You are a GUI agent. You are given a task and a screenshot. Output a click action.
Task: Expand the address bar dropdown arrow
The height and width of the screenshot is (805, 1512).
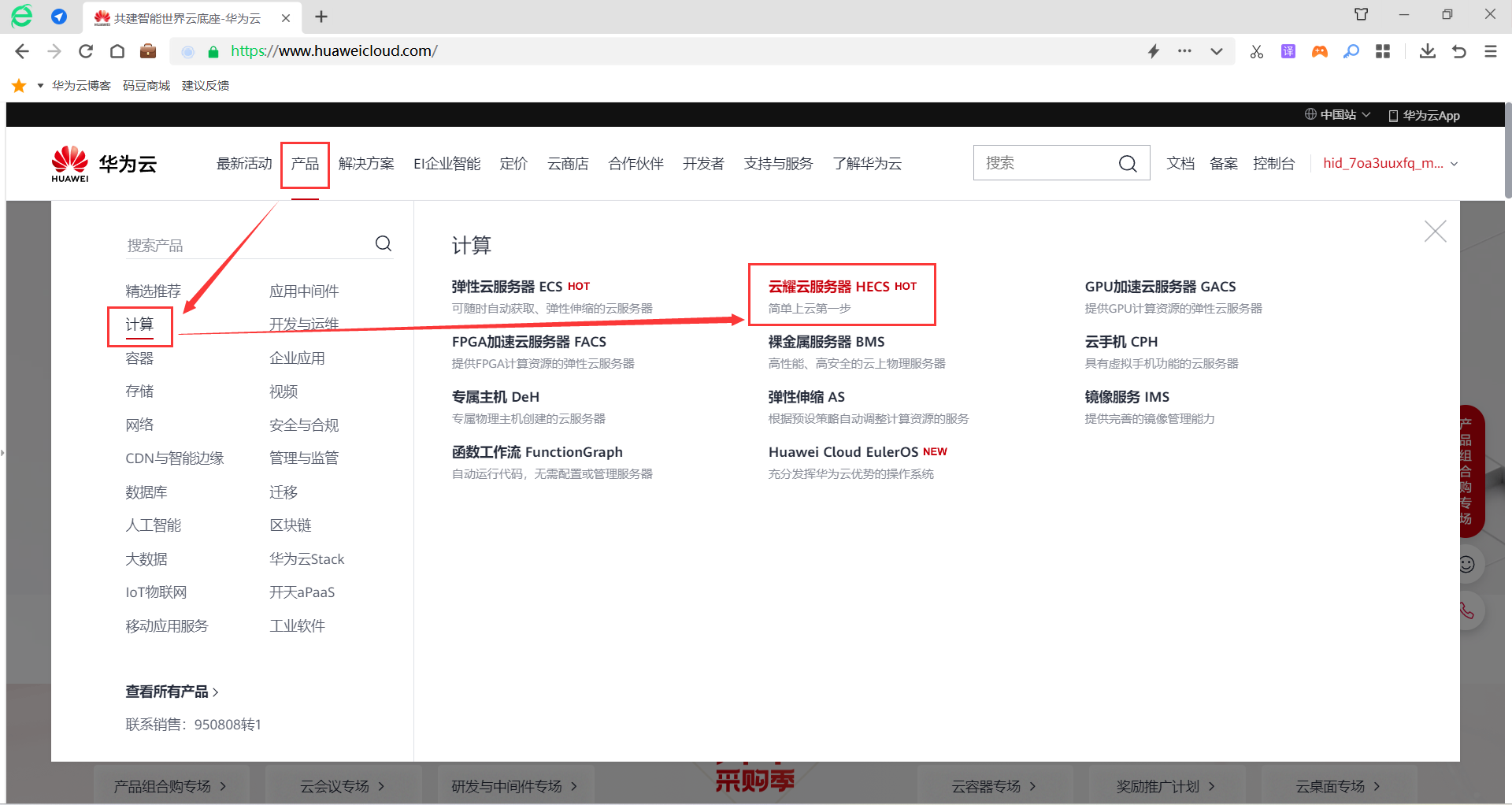(1217, 51)
